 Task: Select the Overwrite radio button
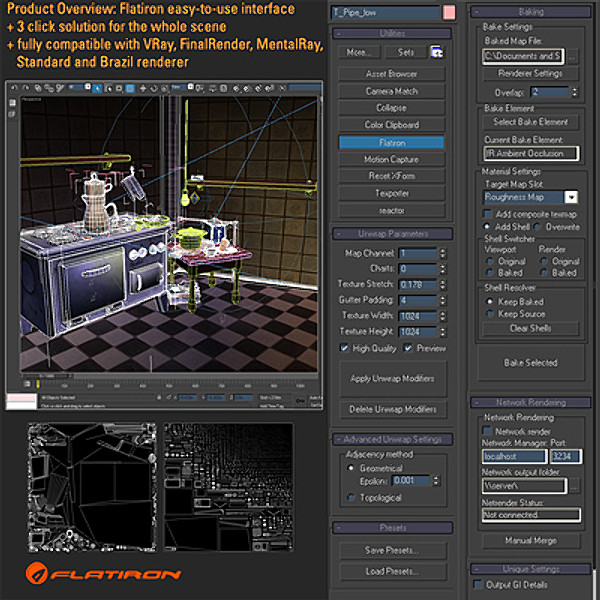(538, 227)
